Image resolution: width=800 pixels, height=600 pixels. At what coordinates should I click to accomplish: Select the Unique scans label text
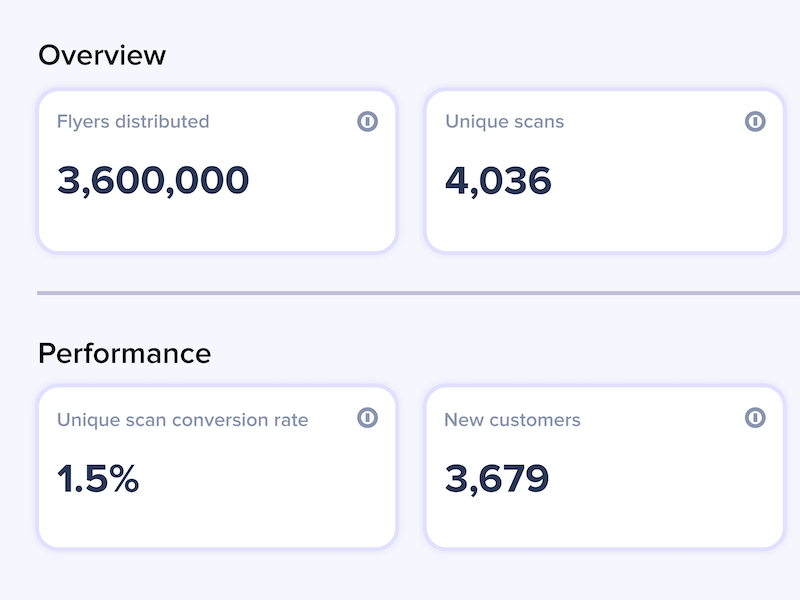click(x=505, y=122)
